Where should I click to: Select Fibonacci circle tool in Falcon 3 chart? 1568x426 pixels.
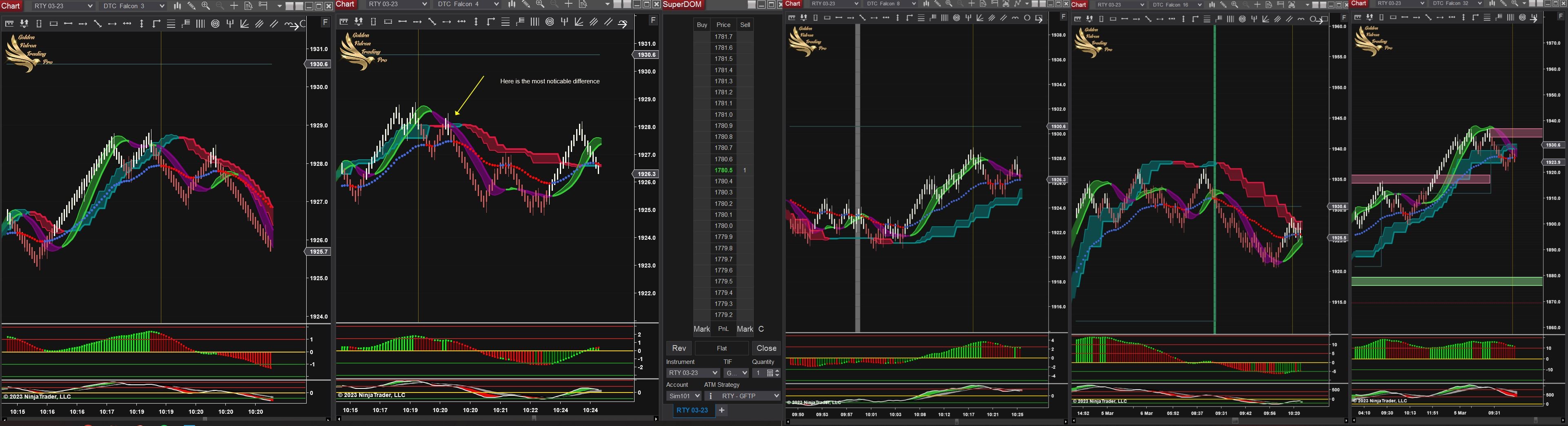point(216,24)
